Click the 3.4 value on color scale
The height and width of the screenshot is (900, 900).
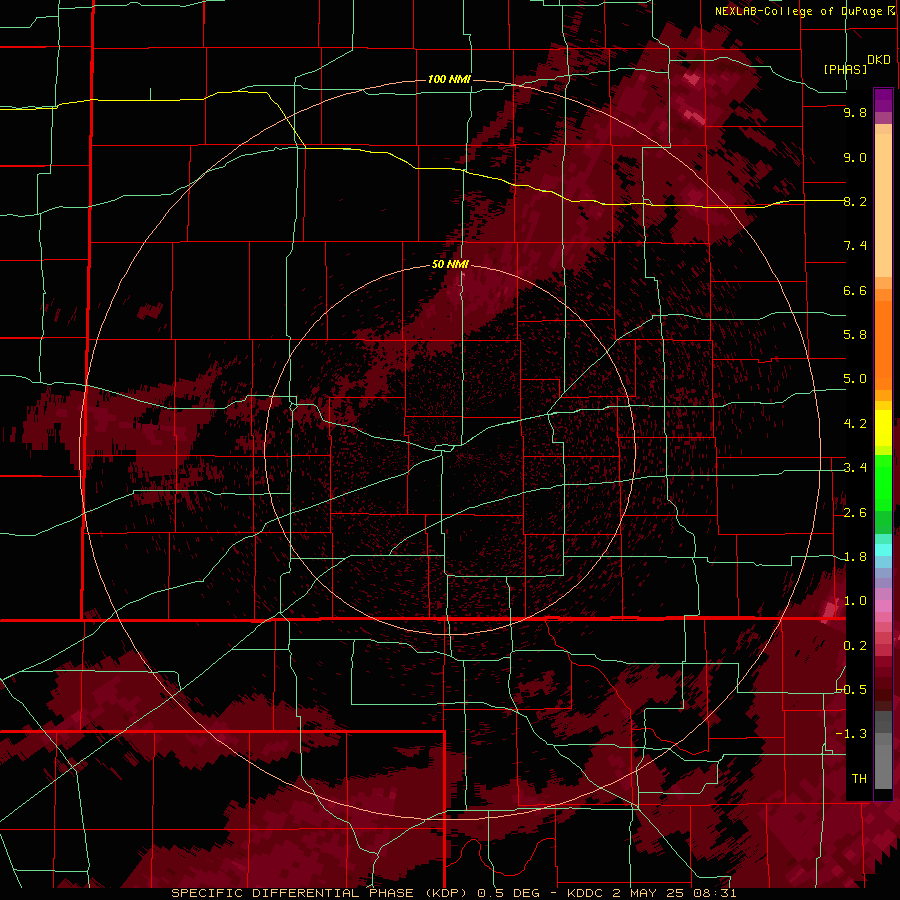pyautogui.click(x=855, y=468)
